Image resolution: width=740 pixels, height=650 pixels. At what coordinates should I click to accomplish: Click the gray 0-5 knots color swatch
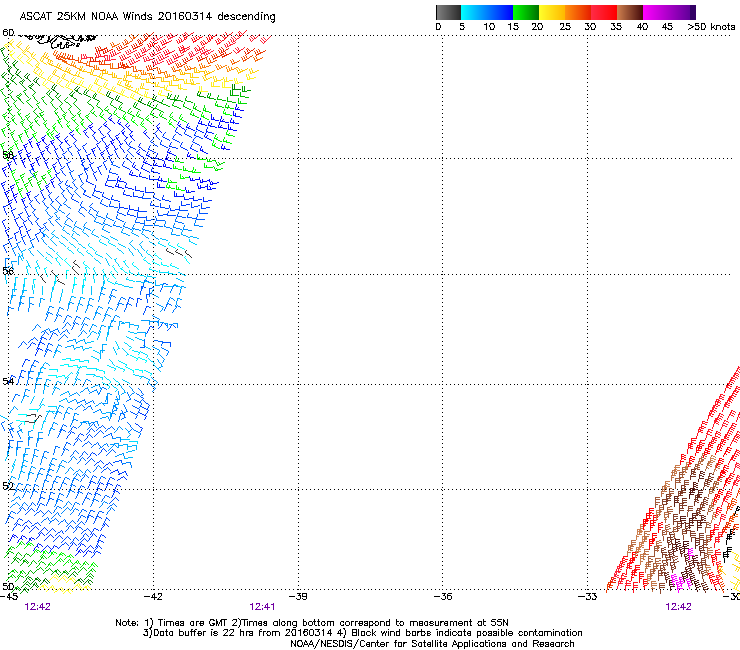click(448, 12)
